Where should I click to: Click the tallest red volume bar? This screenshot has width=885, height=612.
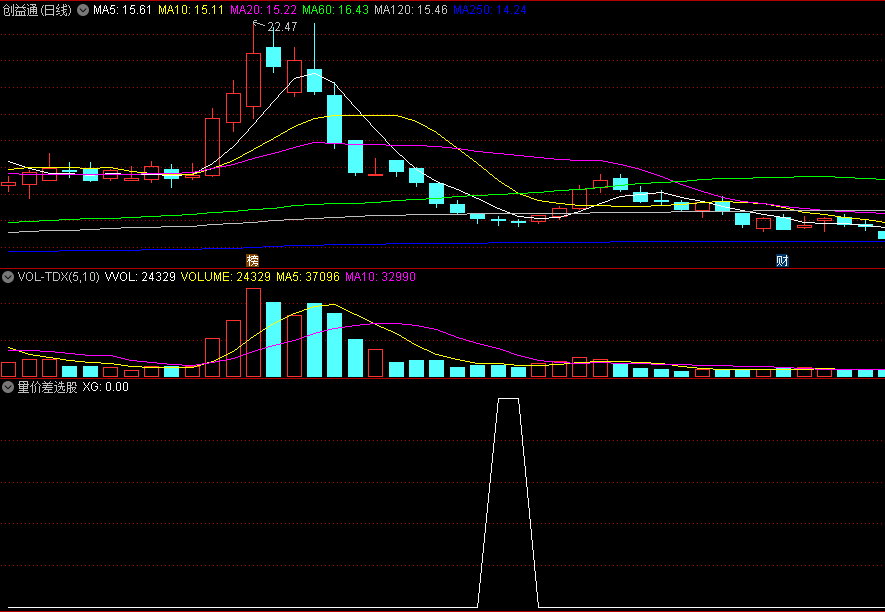(x=253, y=333)
